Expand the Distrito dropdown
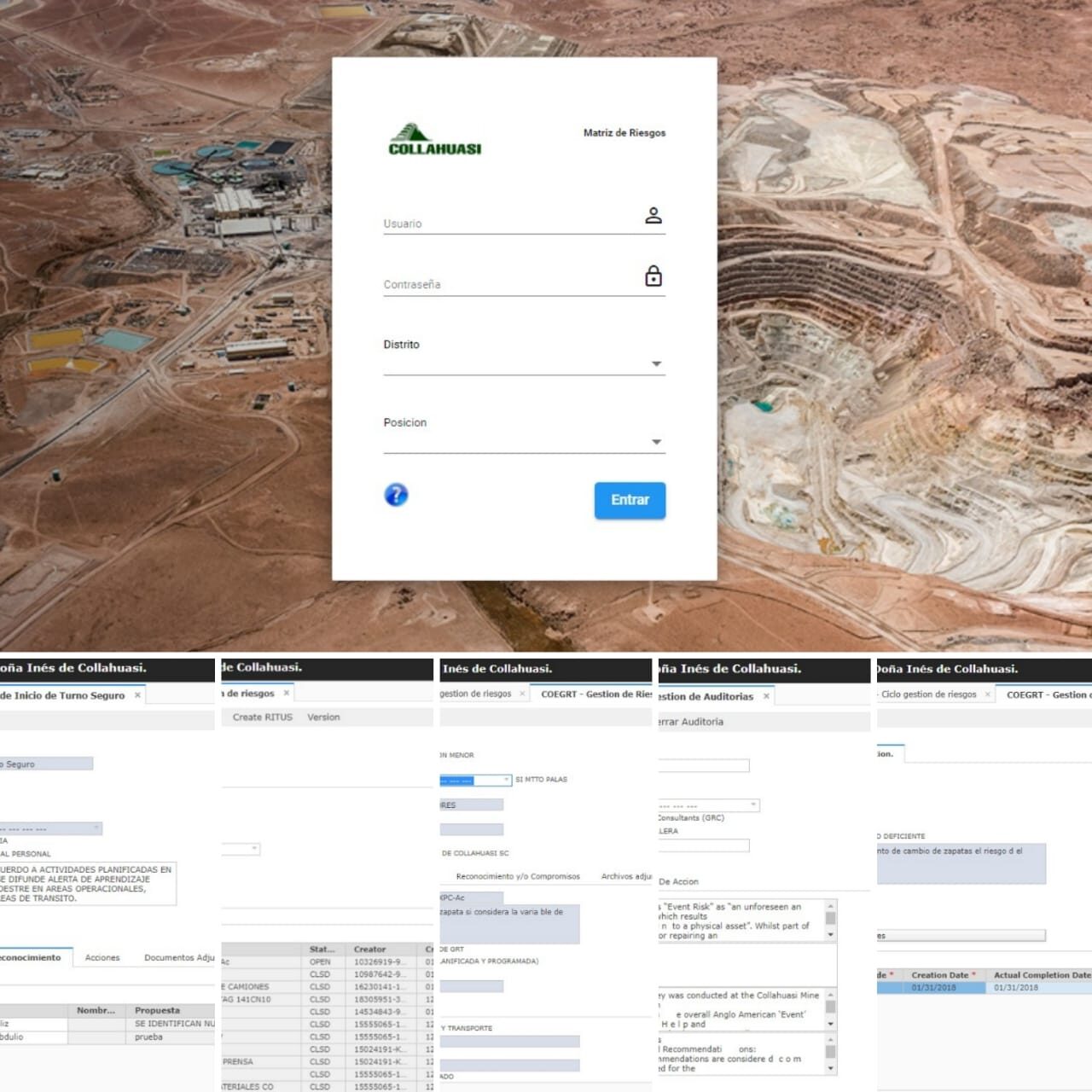This screenshot has height=1092, width=1092. [656, 364]
